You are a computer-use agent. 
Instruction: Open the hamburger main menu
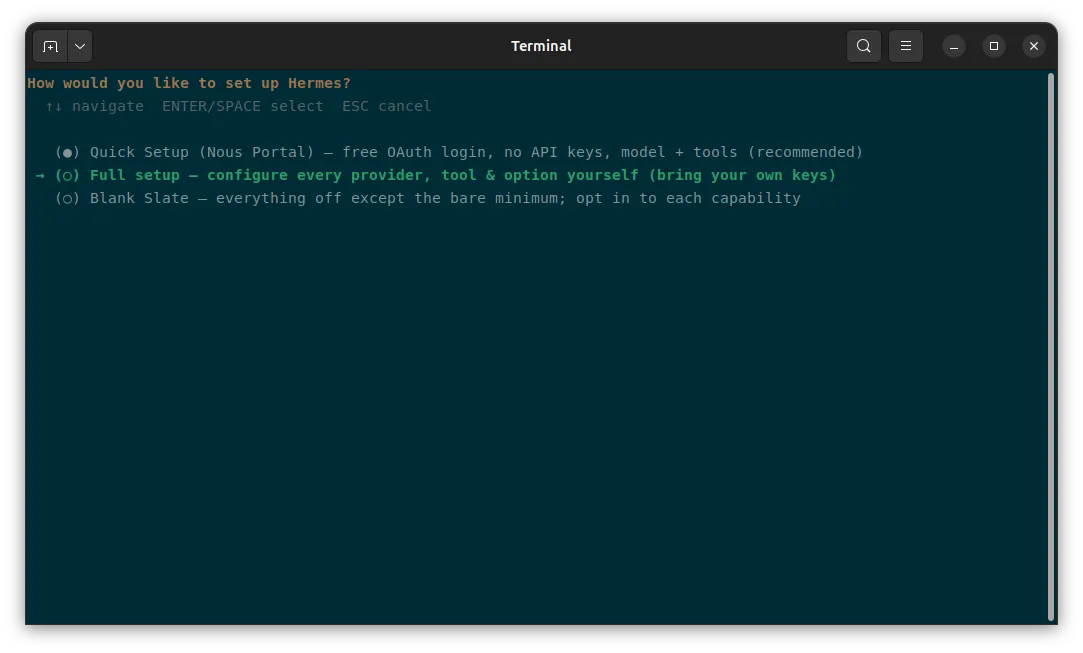[x=905, y=46]
